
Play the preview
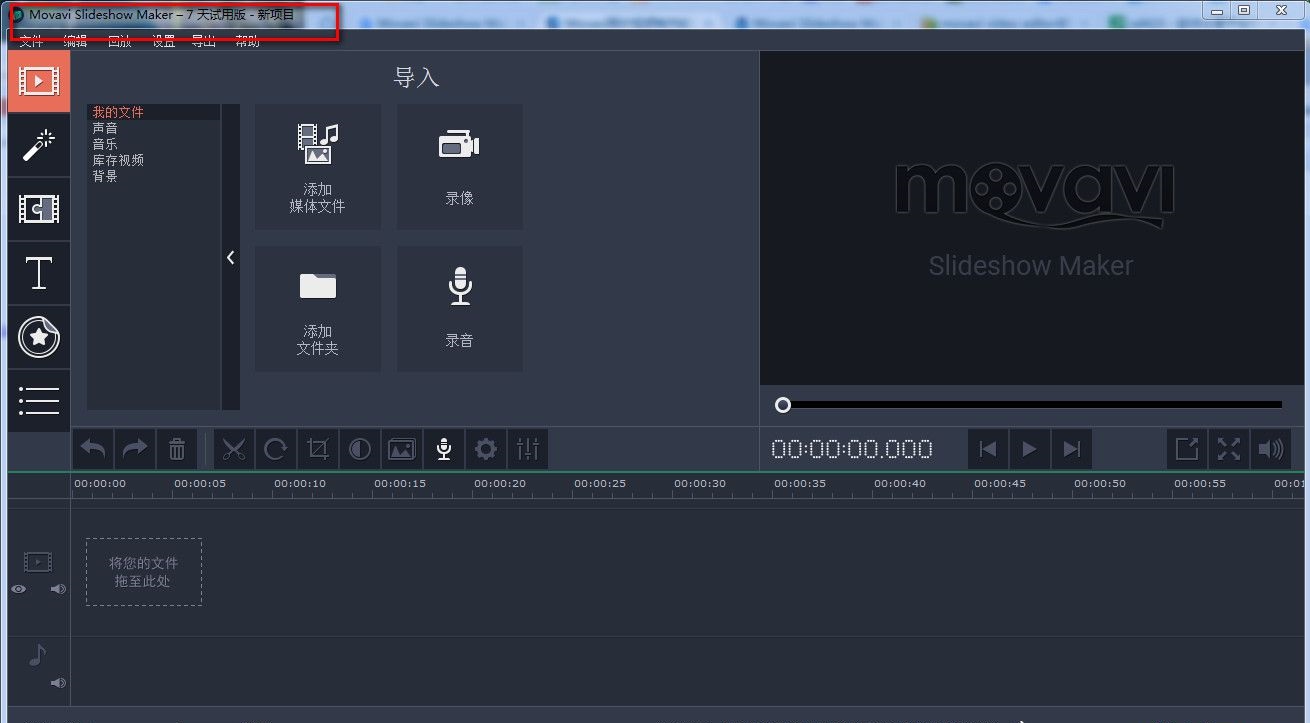point(1030,449)
